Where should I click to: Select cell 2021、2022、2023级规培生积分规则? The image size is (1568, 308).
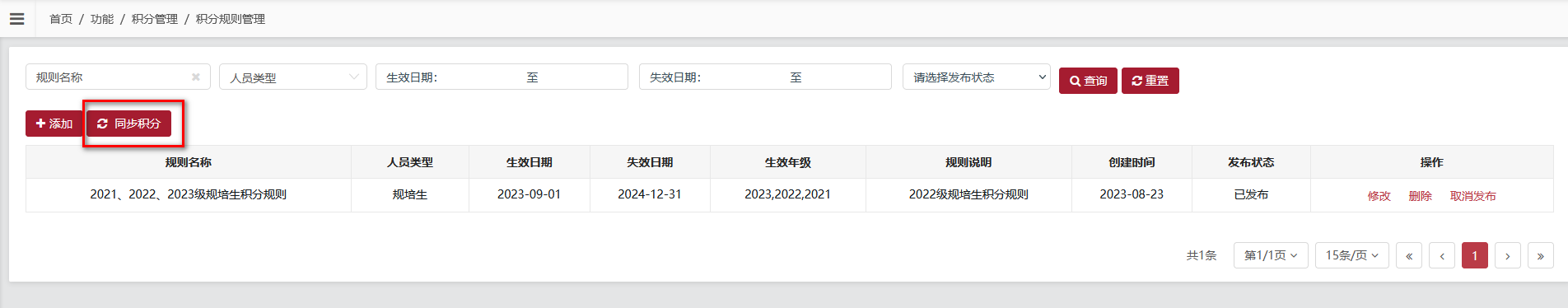189,194
